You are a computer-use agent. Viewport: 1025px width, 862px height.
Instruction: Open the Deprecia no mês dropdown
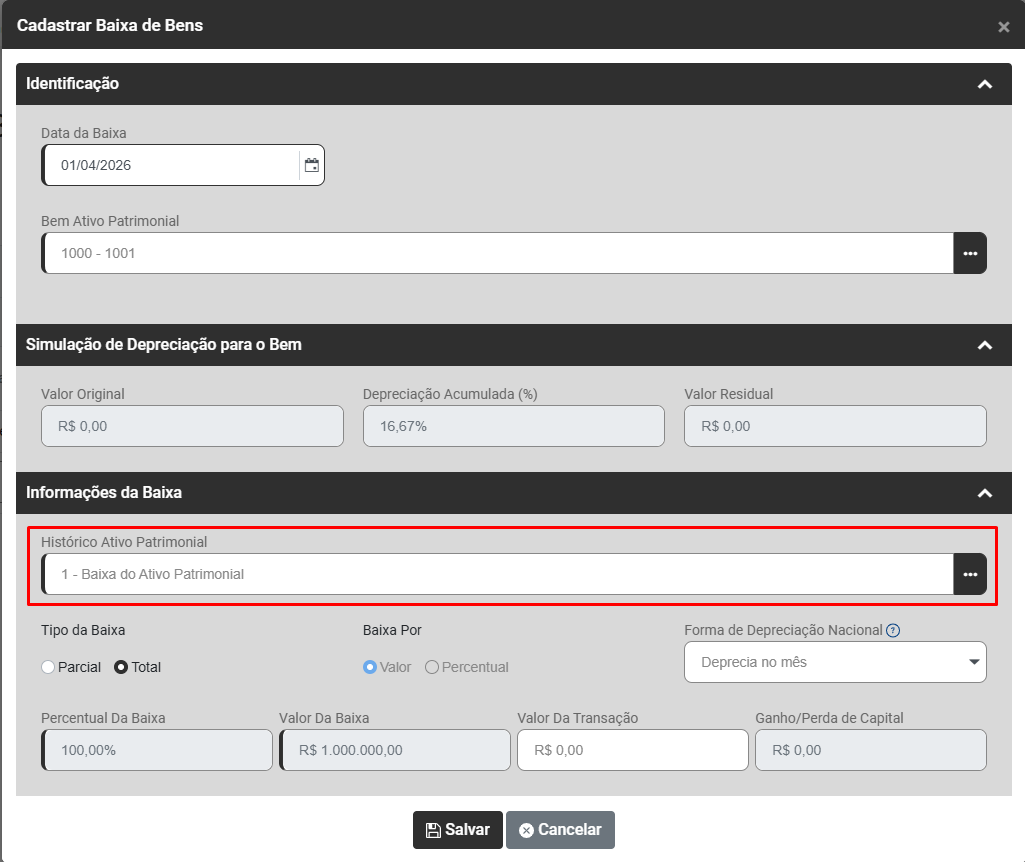tap(834, 662)
